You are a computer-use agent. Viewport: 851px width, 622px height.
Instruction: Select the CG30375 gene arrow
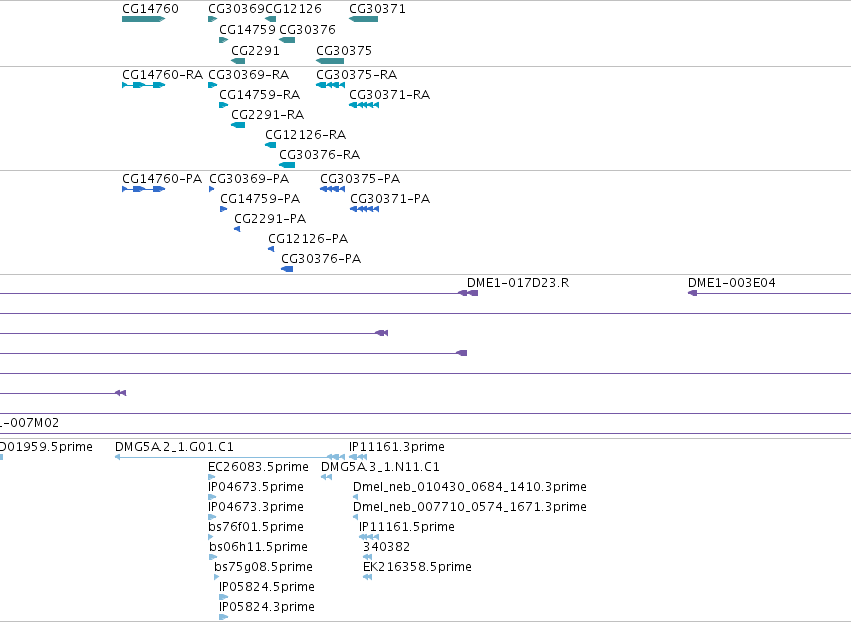point(330,61)
